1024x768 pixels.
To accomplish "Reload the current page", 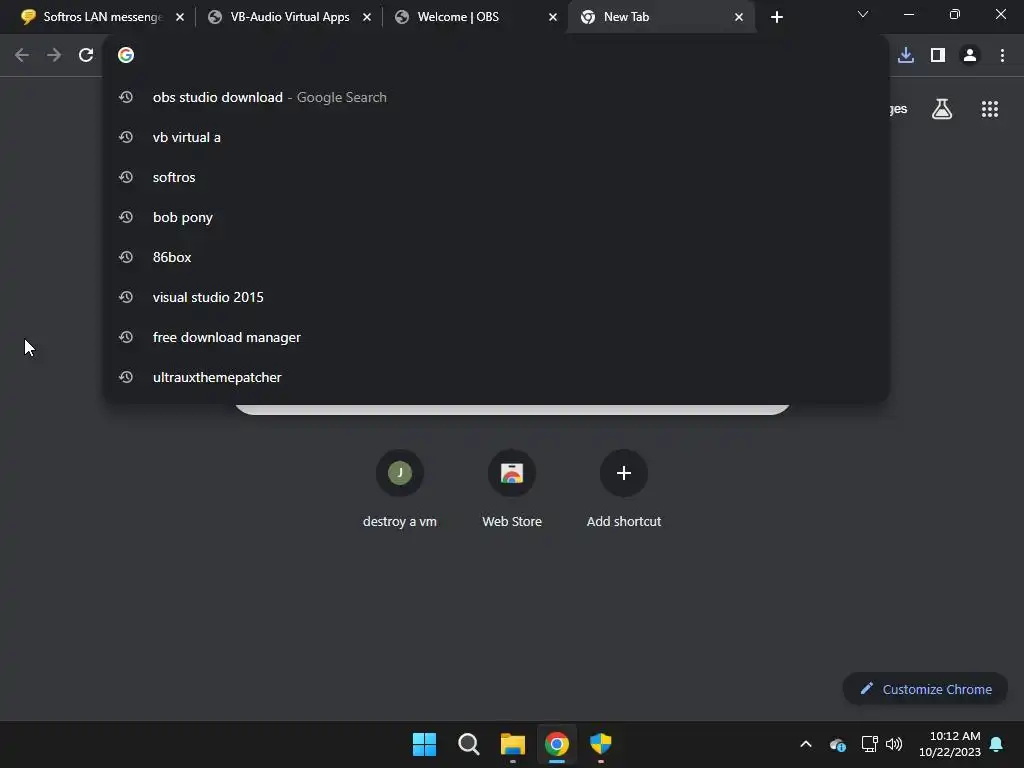I will 86,55.
